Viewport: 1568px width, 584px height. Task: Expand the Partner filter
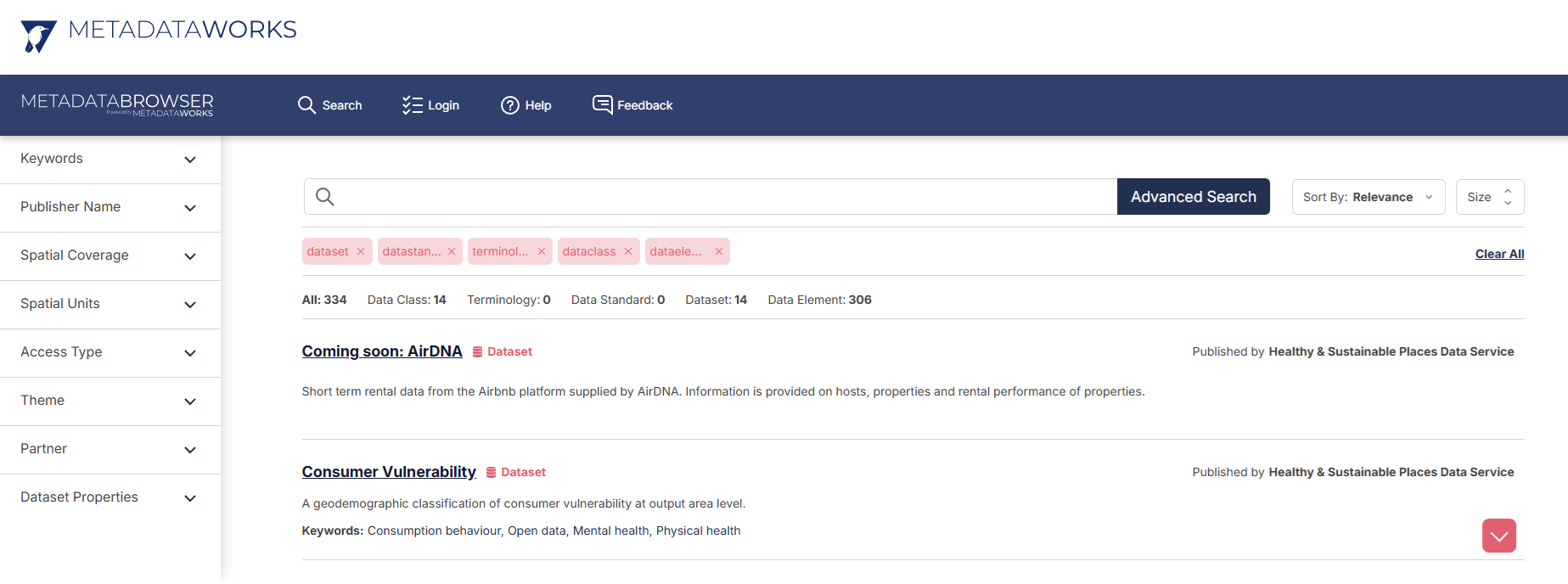[x=110, y=450]
